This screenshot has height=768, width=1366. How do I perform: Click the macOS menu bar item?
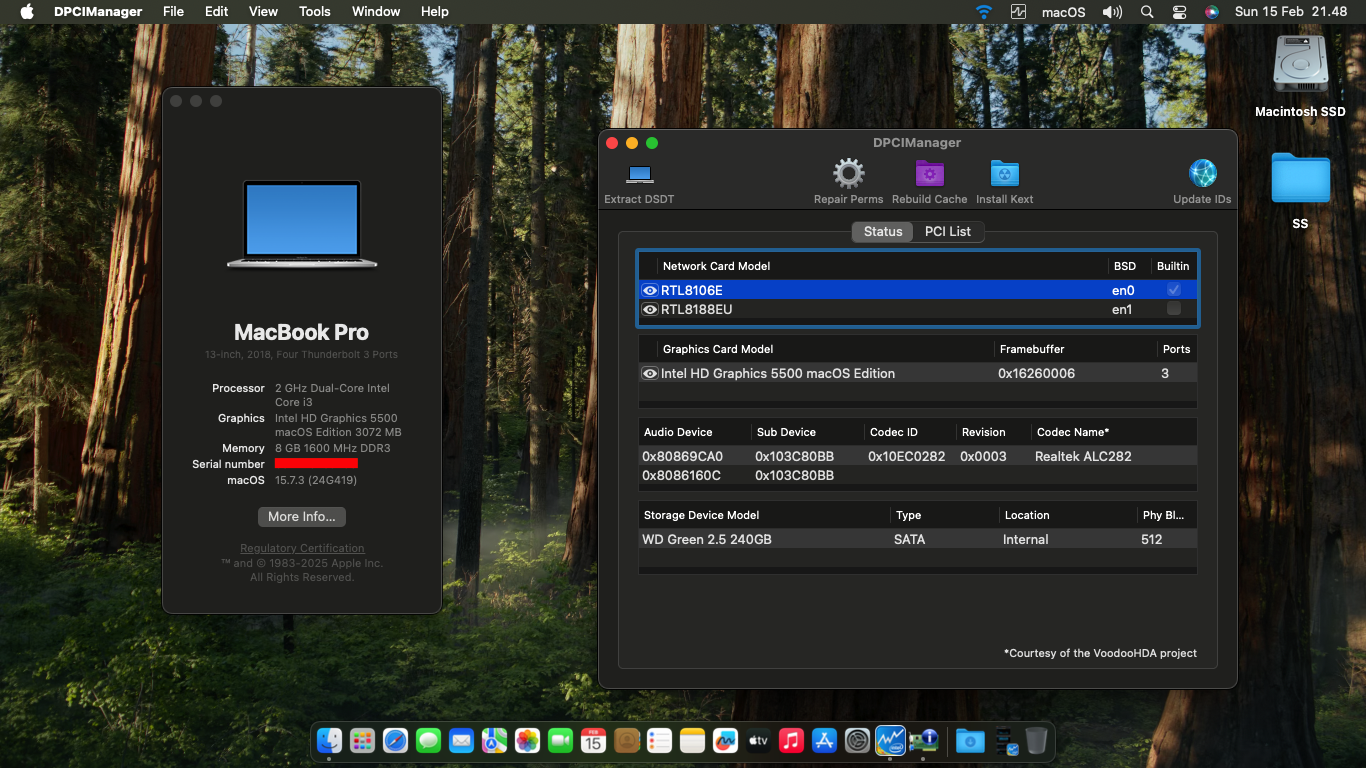pos(1063,11)
